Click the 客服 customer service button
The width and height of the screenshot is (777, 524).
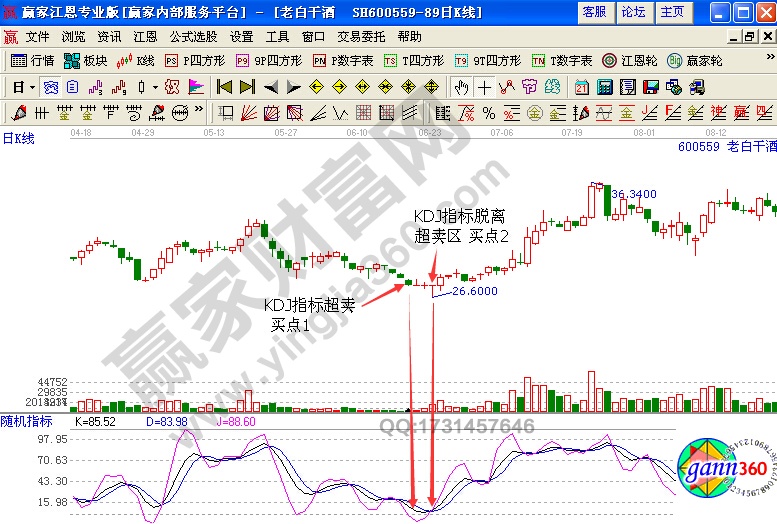(x=594, y=12)
